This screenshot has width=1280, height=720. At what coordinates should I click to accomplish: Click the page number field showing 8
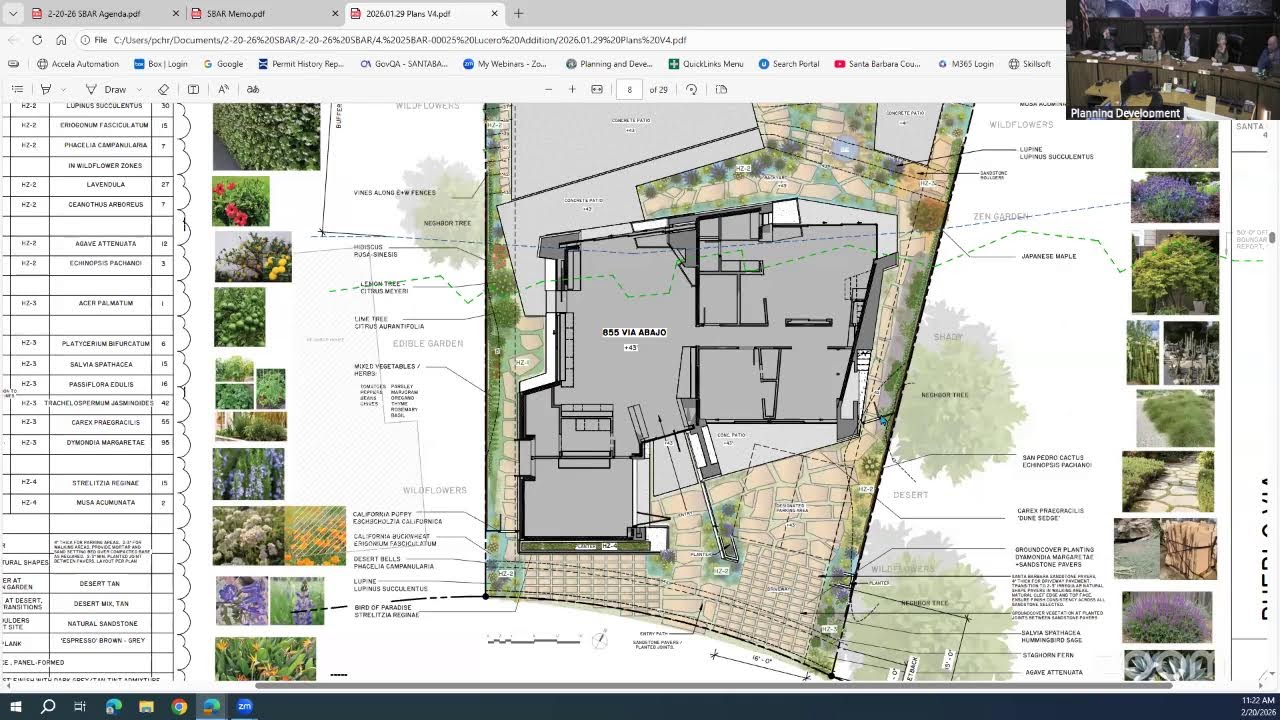tap(629, 89)
